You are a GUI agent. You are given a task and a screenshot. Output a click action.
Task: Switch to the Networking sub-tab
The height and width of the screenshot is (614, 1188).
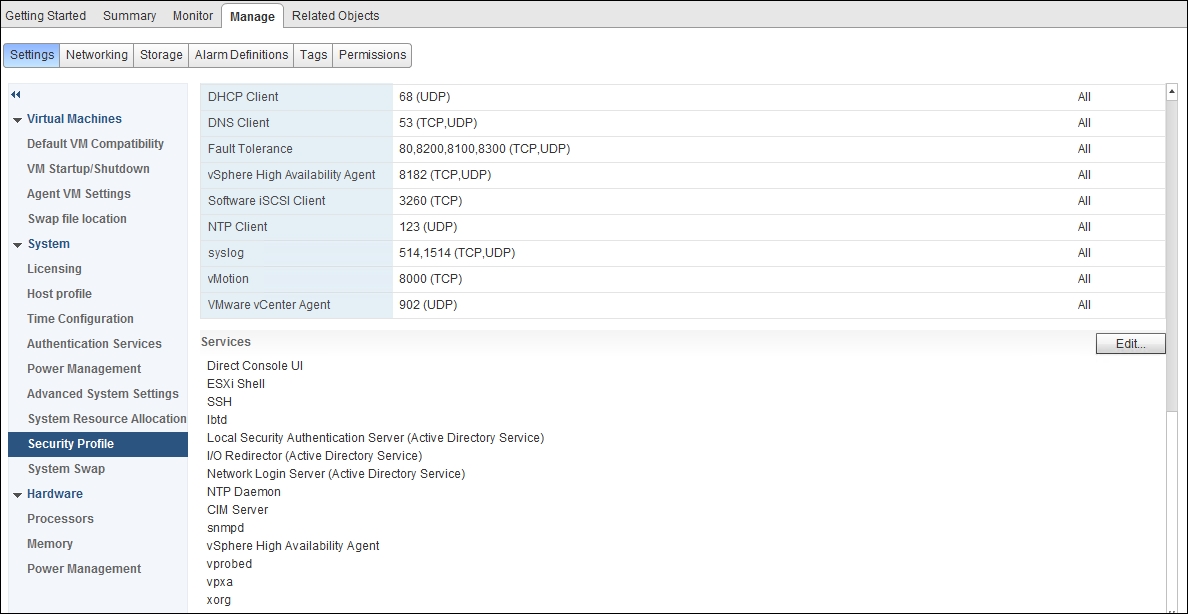97,55
